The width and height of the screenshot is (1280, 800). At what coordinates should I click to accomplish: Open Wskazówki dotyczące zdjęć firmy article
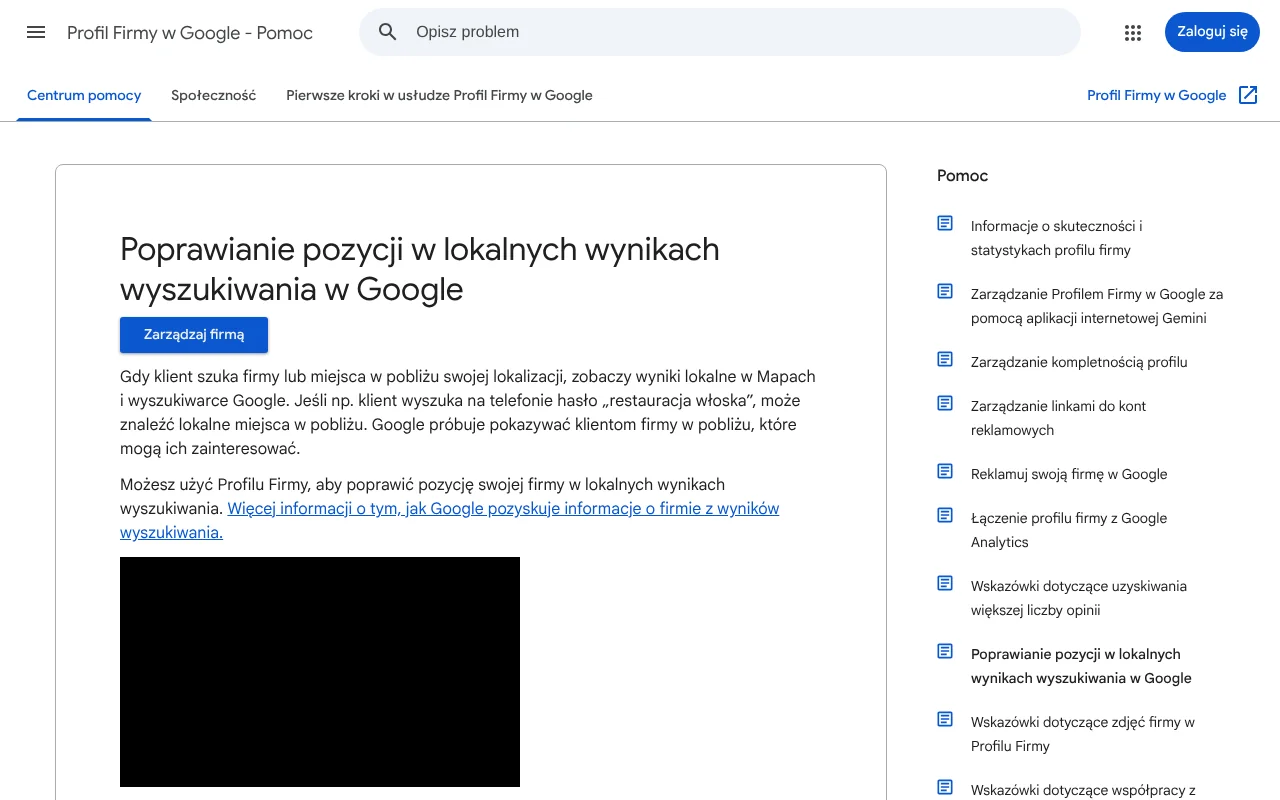click(x=1083, y=734)
